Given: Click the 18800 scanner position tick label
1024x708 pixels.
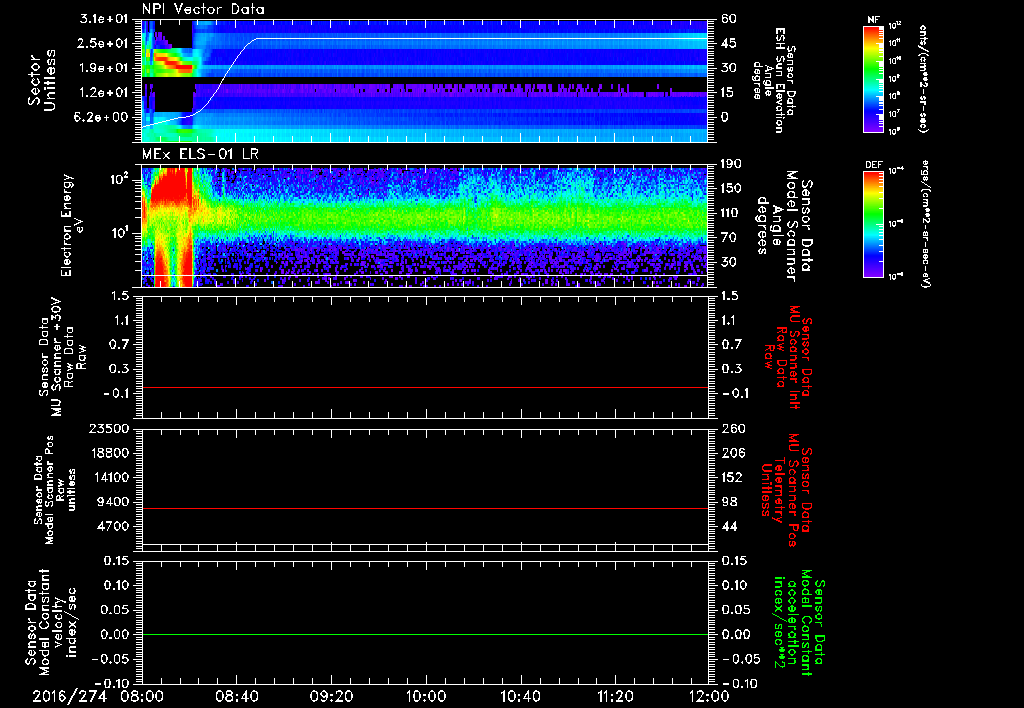Looking at the screenshot, I should pos(109,453).
